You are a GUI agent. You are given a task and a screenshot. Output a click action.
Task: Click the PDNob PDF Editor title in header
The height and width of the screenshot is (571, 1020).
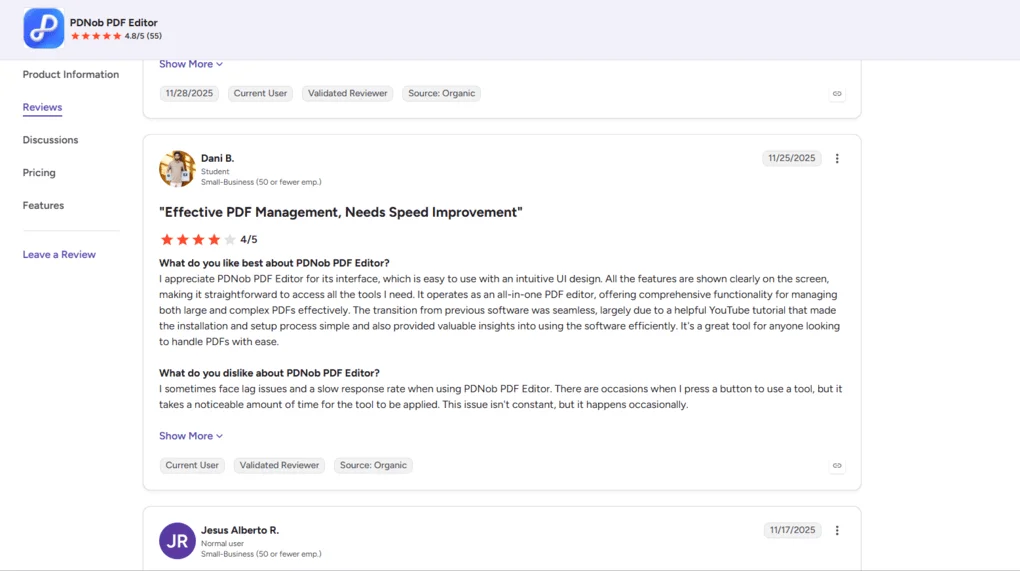coord(114,22)
